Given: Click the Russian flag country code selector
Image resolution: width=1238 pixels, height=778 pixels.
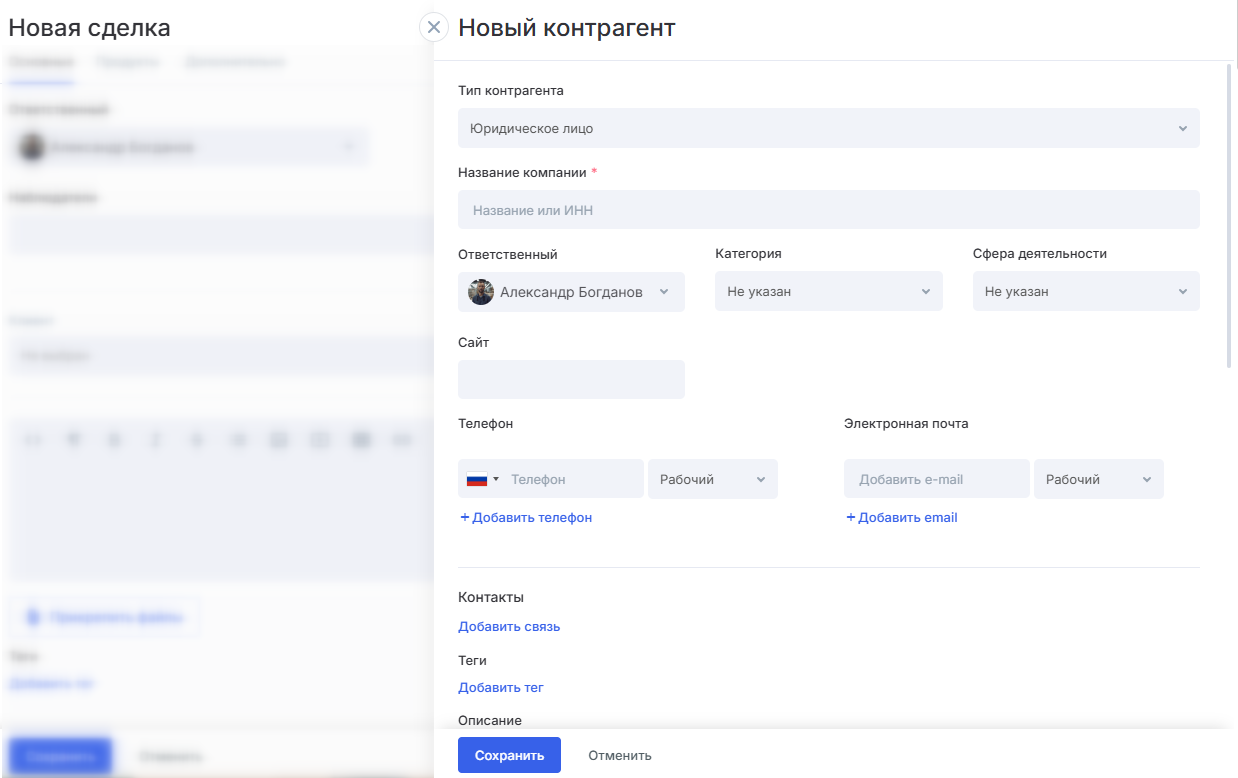Looking at the screenshot, I should click(x=482, y=480).
